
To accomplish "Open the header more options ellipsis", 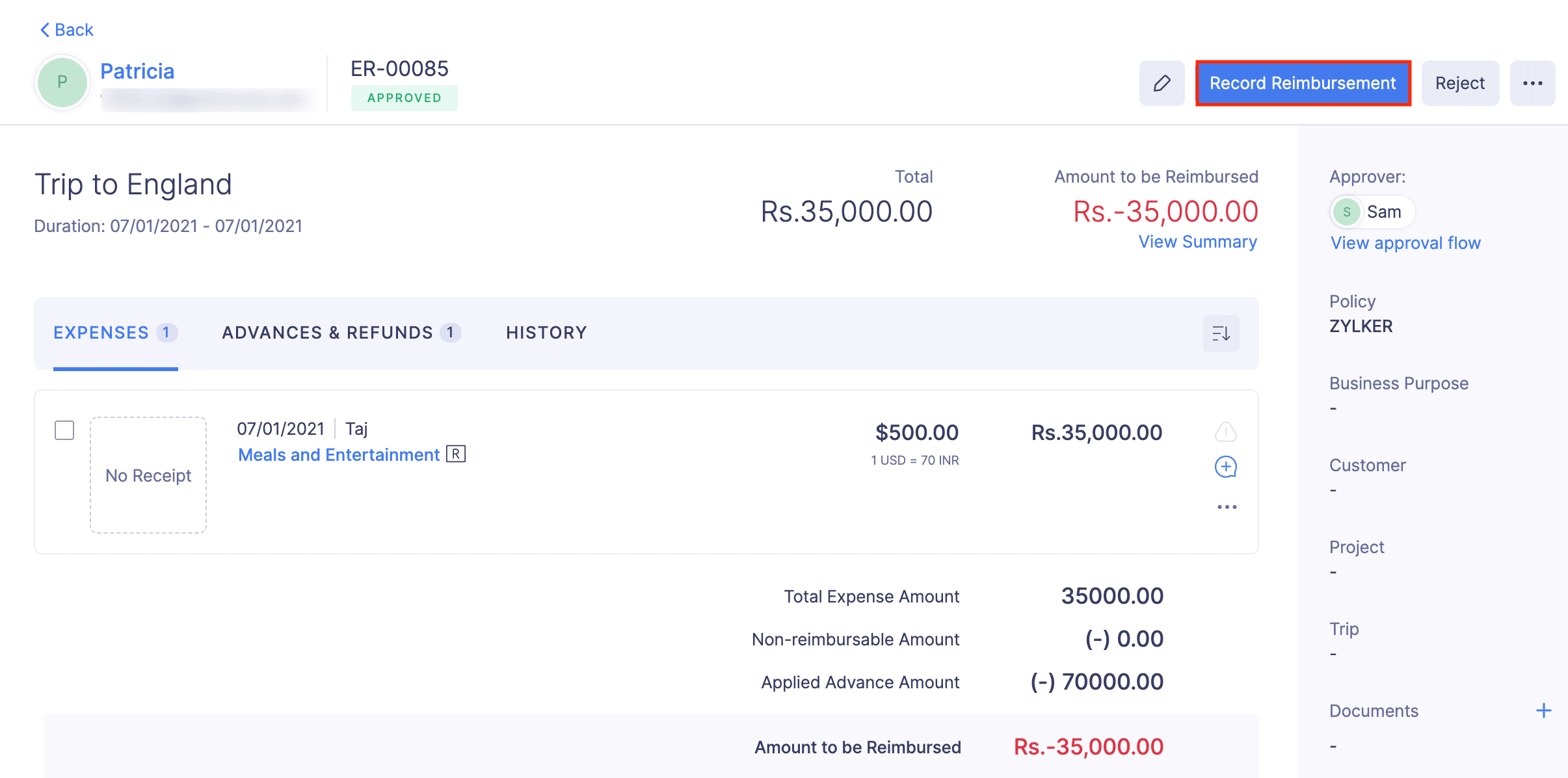I will 1532,83.
